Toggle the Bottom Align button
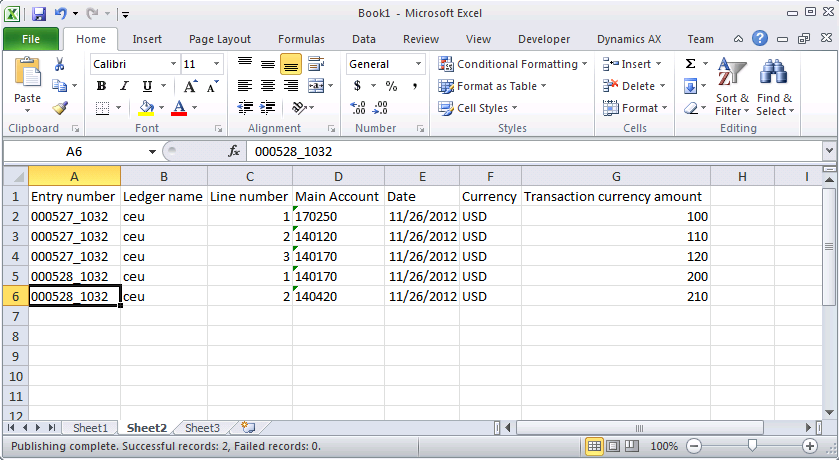Screen dimensions: 839x460 291,64
